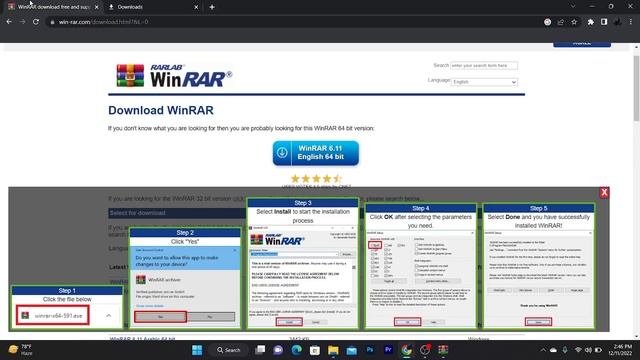
Task: Click the page vertical scrollbar thumb
Action: [x=636, y=88]
